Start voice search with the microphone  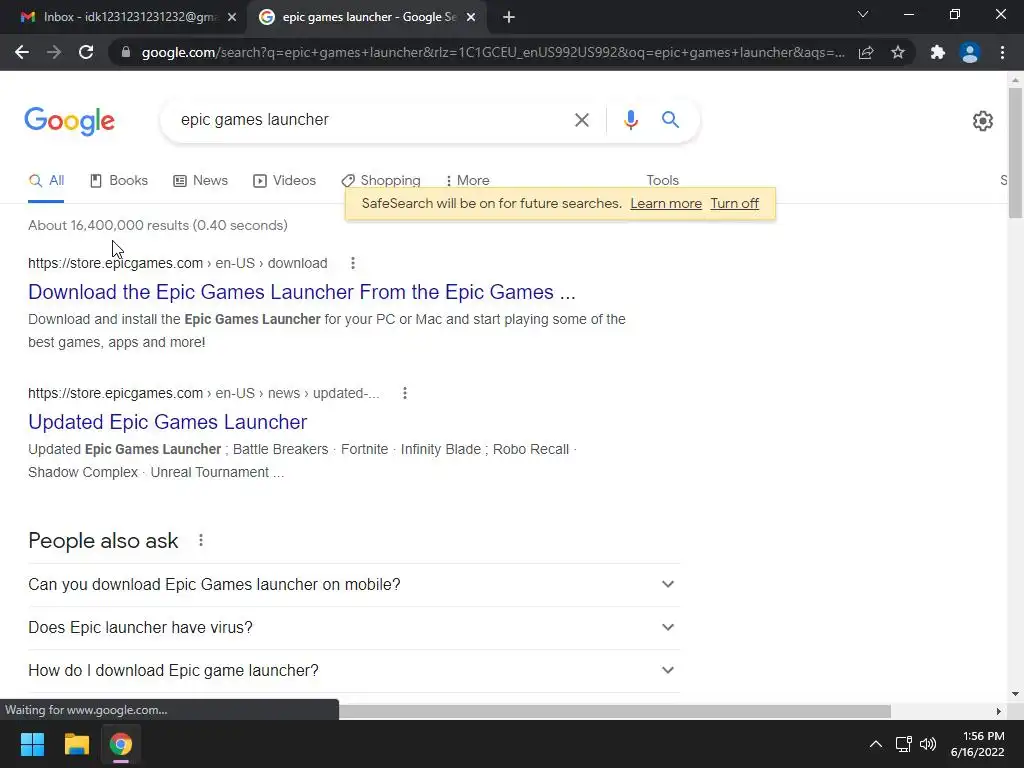point(630,120)
